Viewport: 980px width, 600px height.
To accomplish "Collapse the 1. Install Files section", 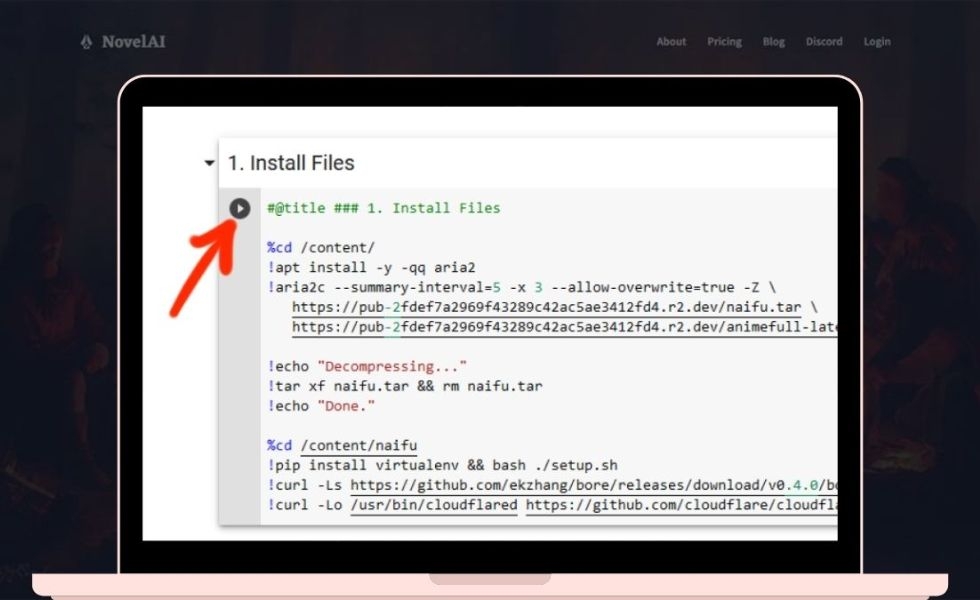I will (x=209, y=163).
